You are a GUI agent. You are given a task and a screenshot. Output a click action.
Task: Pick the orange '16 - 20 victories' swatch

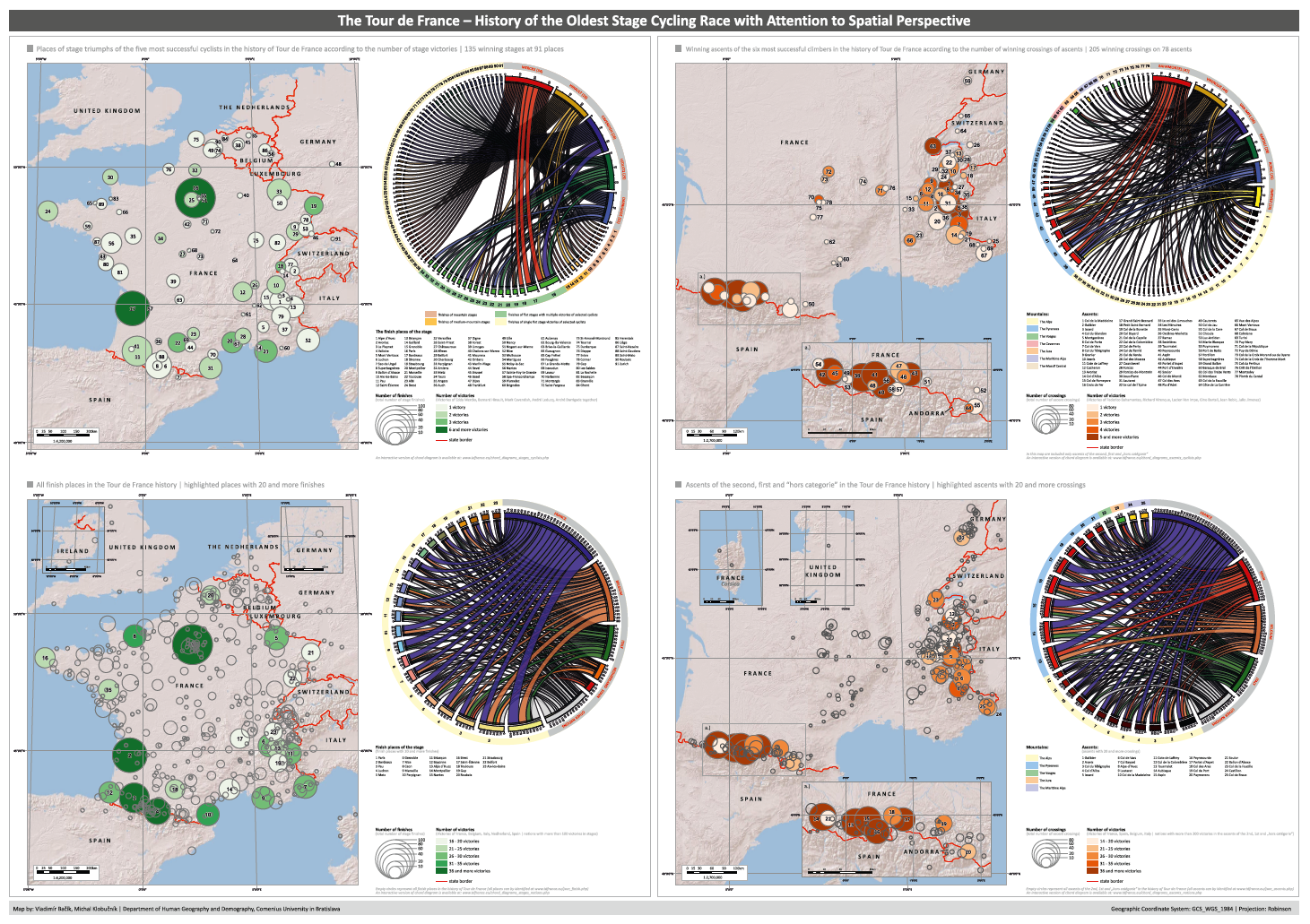1092,842
